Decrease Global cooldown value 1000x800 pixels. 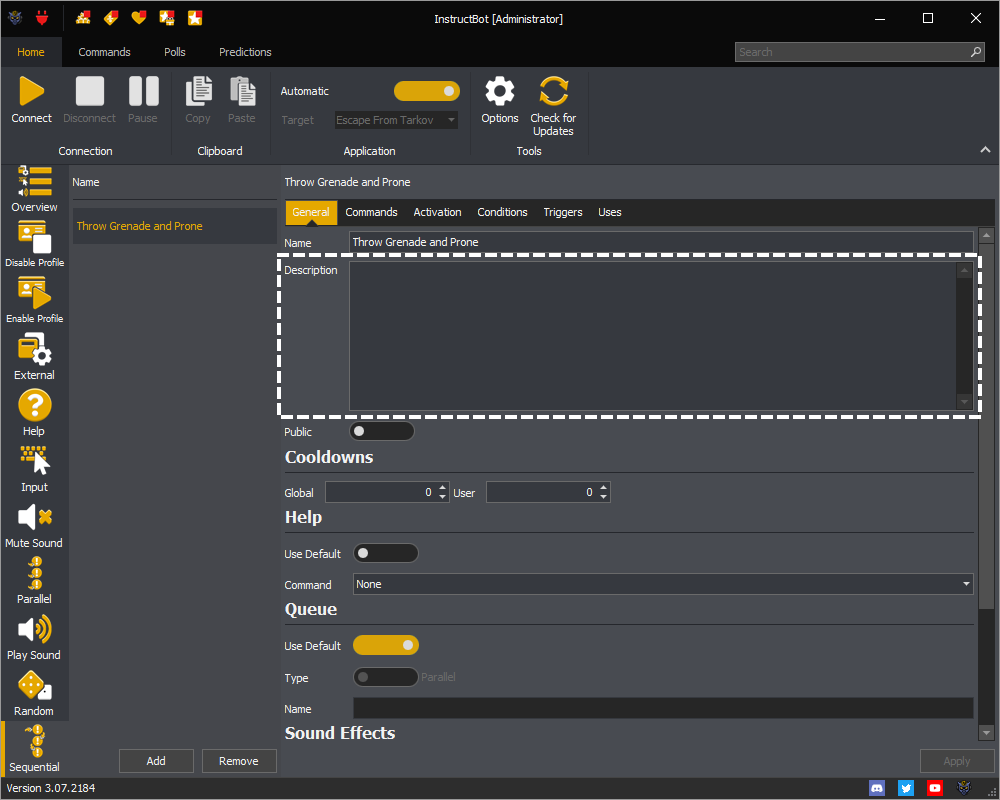[x=443, y=497]
